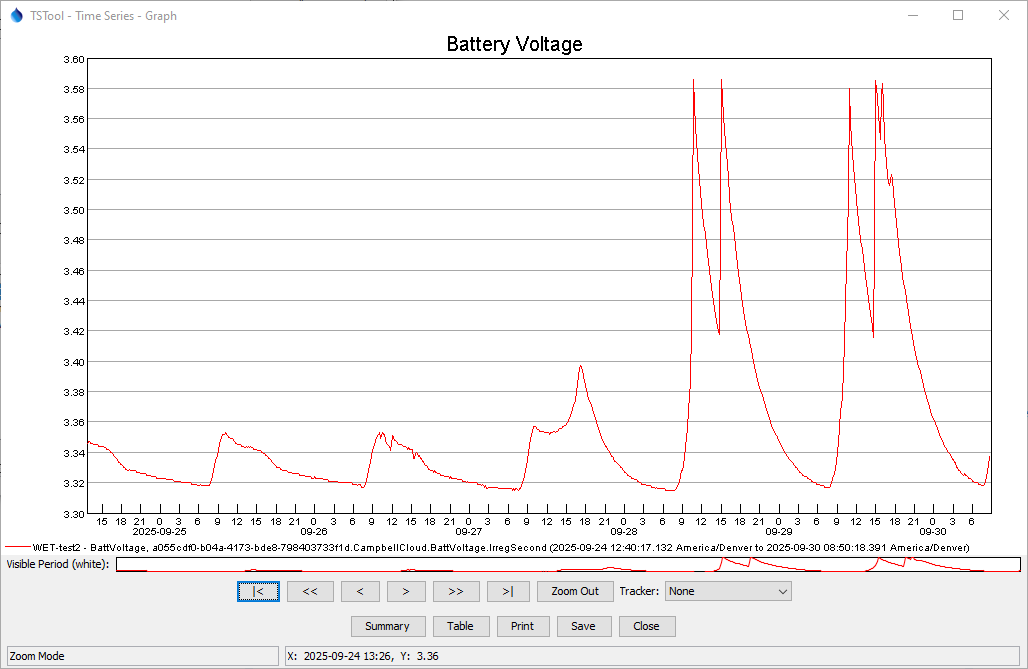Jump to period end with >| button
This screenshot has width=1028, height=669.
[x=508, y=591]
